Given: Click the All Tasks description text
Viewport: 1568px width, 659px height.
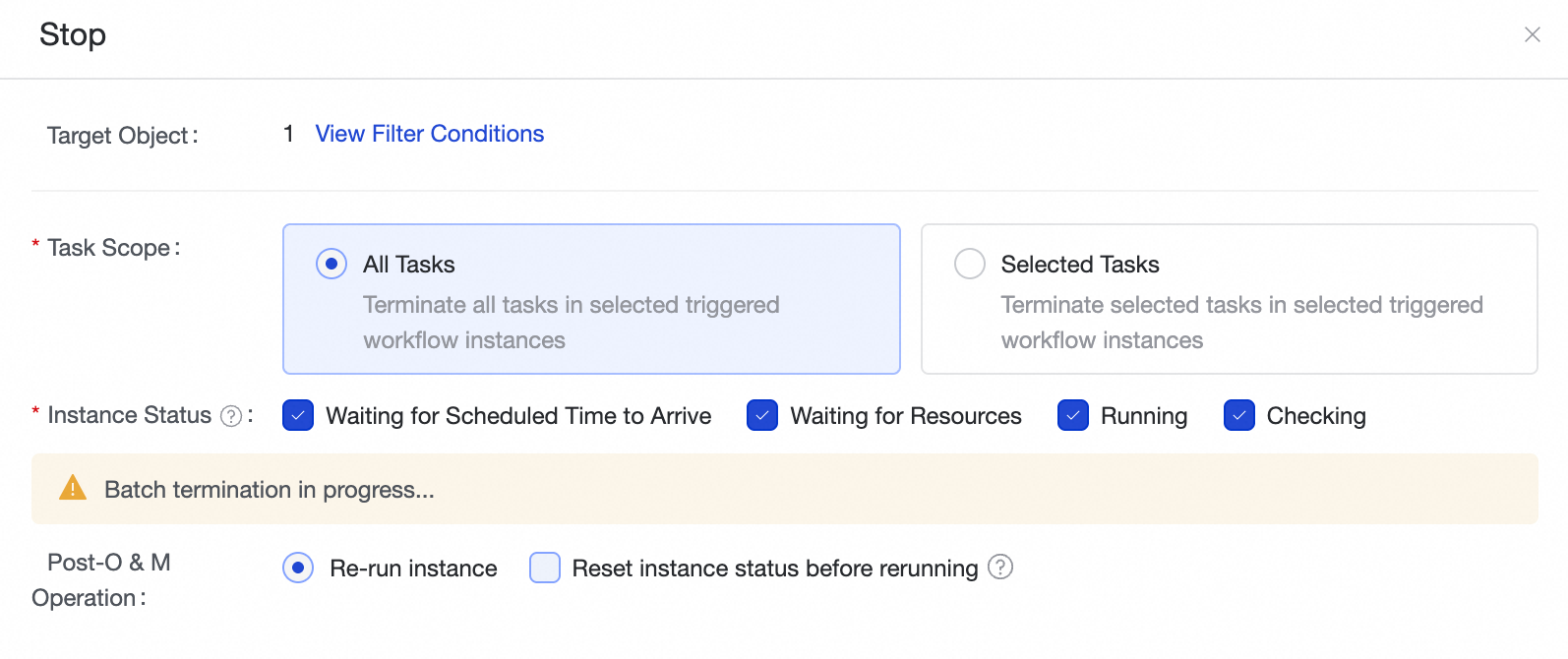Looking at the screenshot, I should (x=571, y=323).
